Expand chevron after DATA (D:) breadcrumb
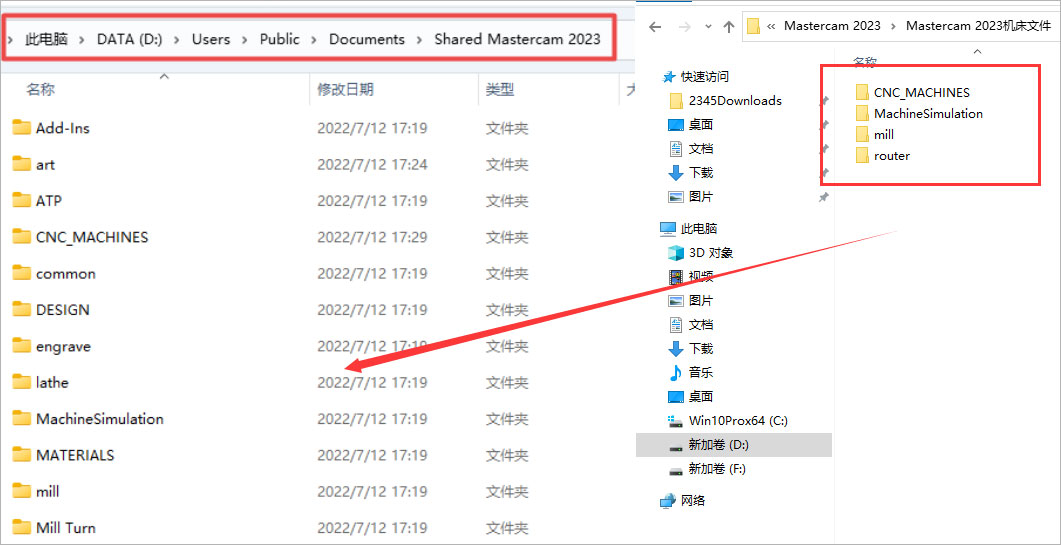1061x545 pixels. tap(177, 39)
